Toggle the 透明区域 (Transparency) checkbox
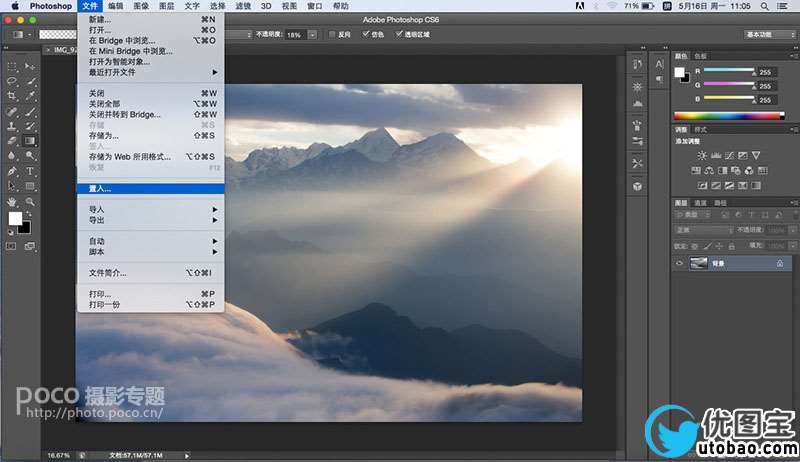This screenshot has height=462, width=800. [398, 34]
